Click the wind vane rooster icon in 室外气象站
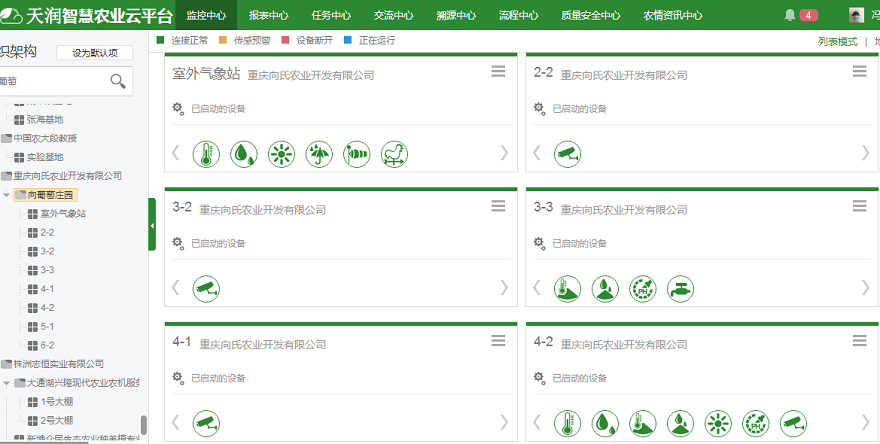The width and height of the screenshot is (880, 444). tap(395, 153)
